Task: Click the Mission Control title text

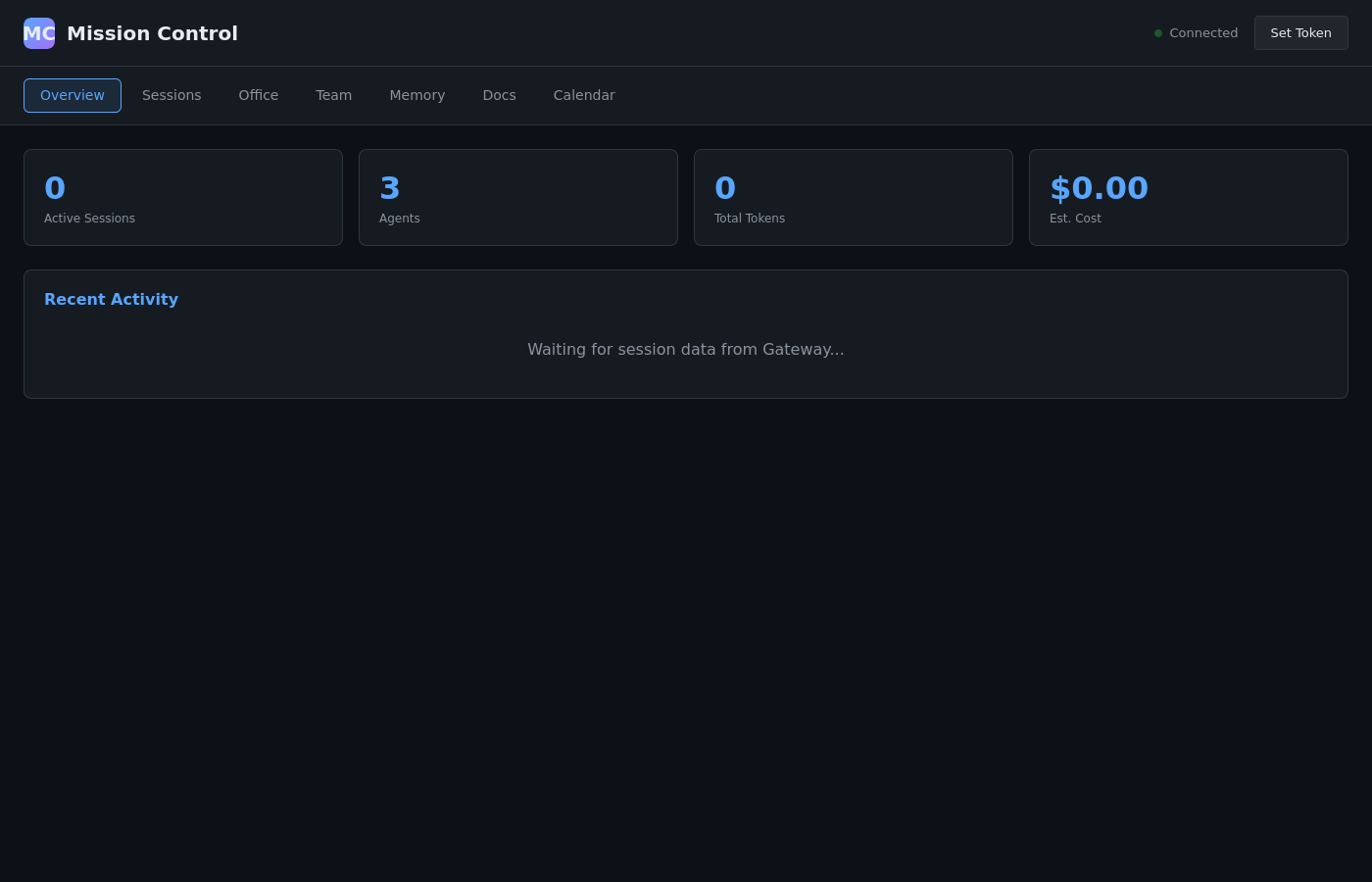Action: 152,33
